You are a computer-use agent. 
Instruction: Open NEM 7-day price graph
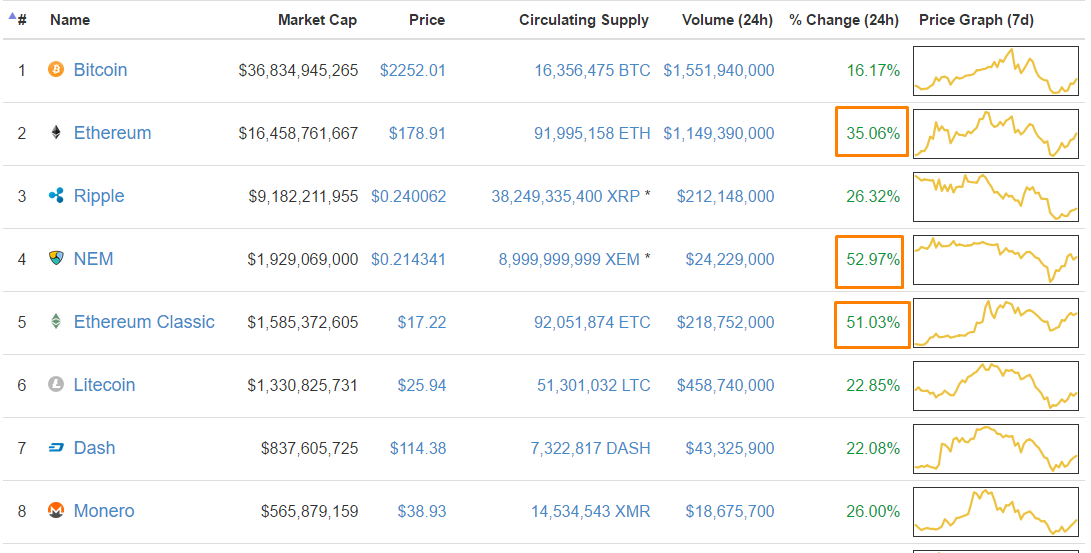pyautogui.click(x=996, y=259)
